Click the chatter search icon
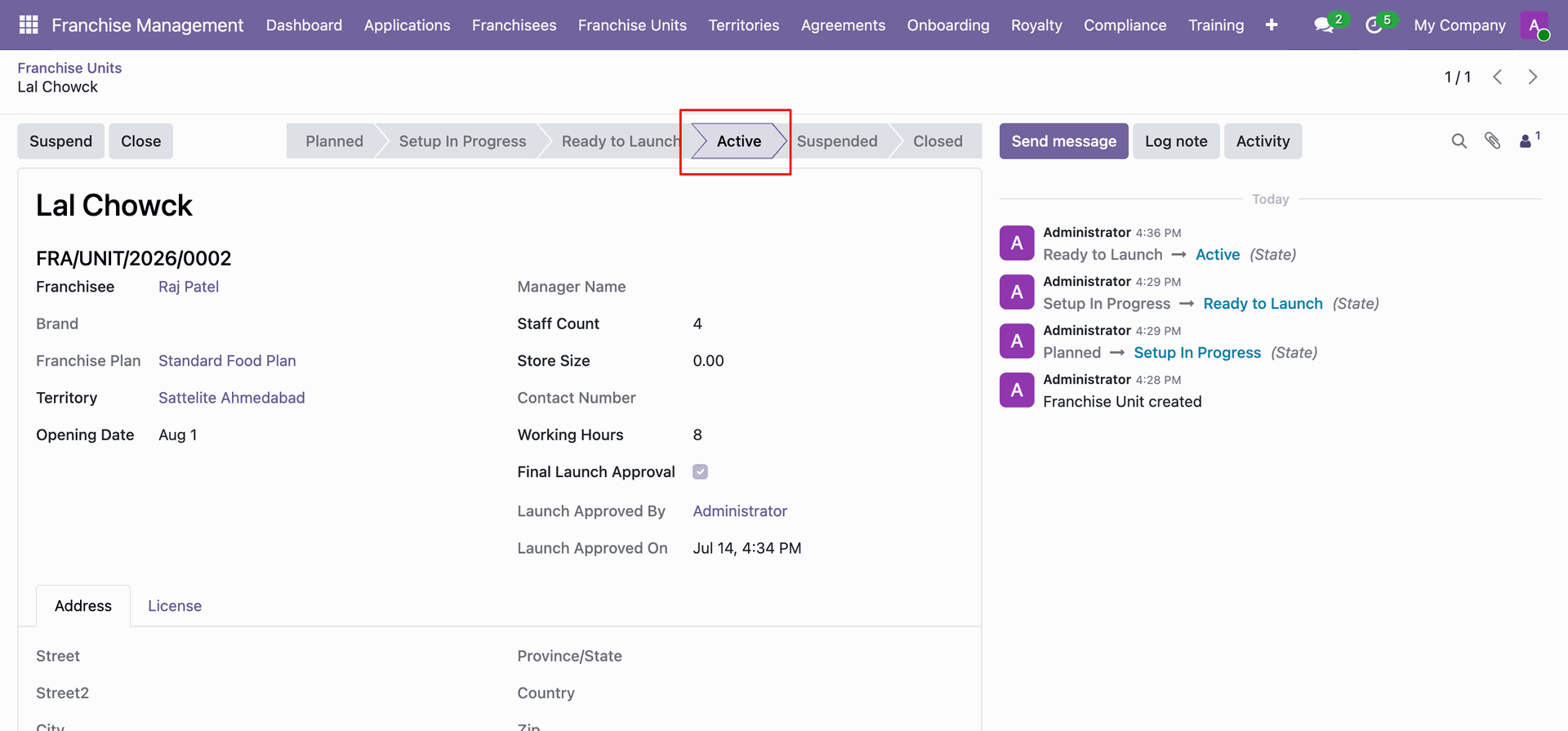Viewport: 1568px width, 731px height. [x=1459, y=141]
